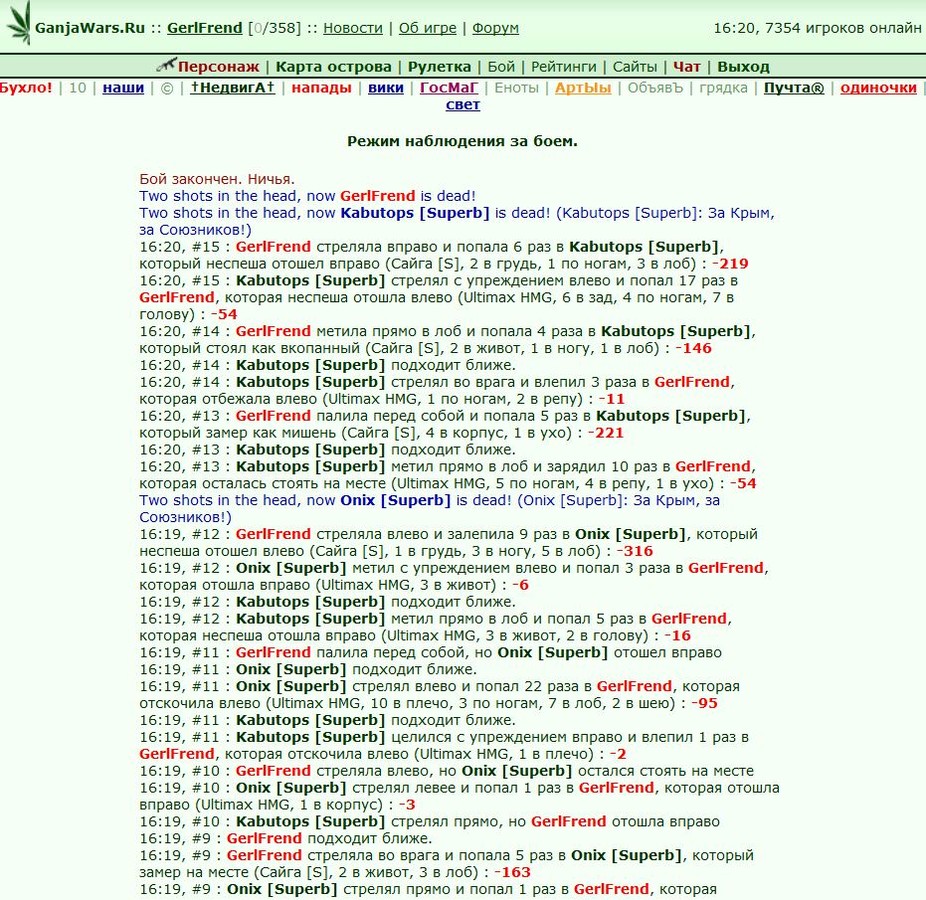Click the -11 damage value
926x900 pixels.
[611, 399]
